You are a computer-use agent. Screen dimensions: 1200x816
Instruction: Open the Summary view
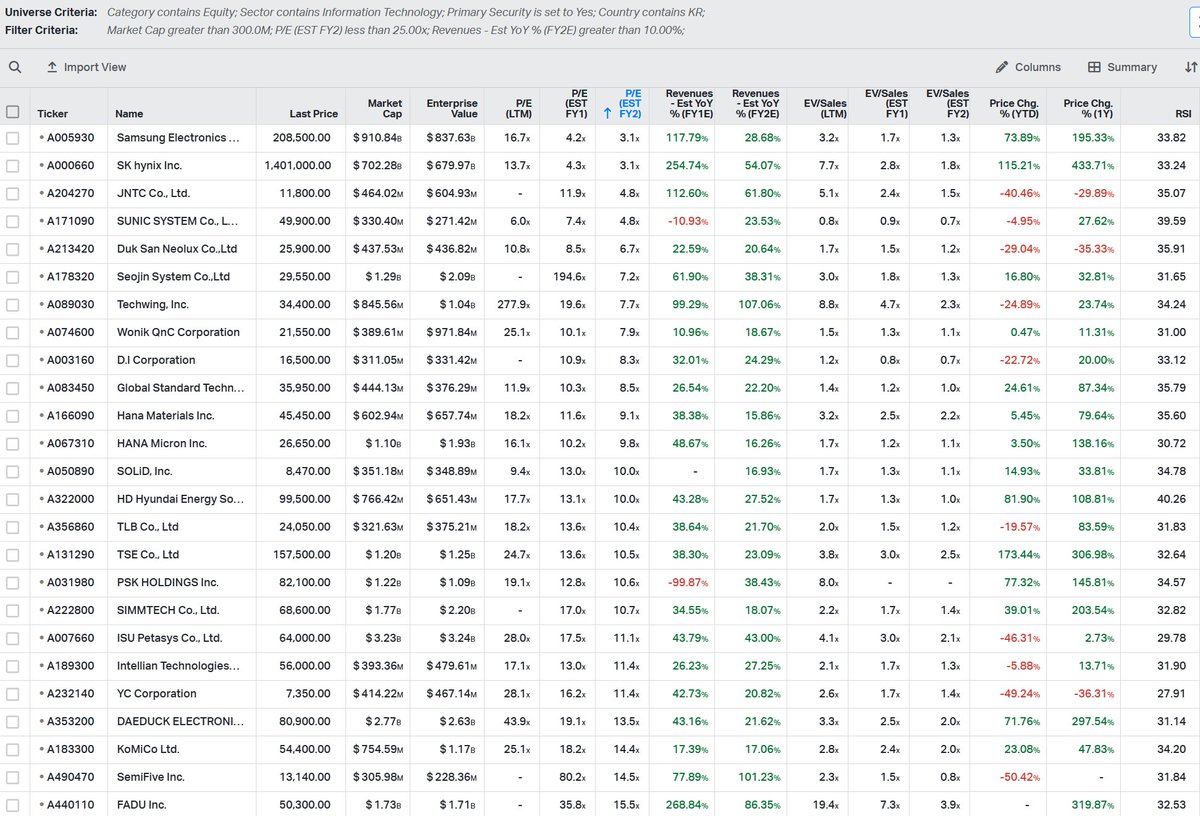point(1122,67)
